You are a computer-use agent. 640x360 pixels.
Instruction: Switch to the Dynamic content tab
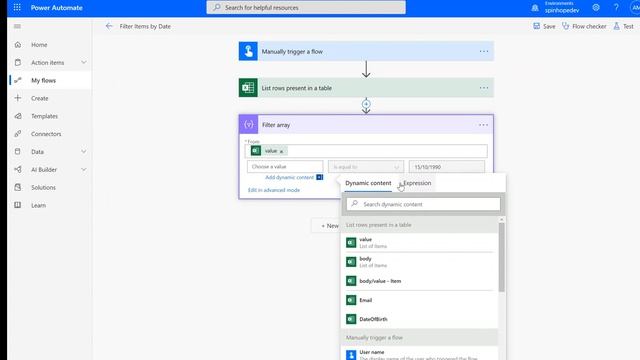point(368,183)
